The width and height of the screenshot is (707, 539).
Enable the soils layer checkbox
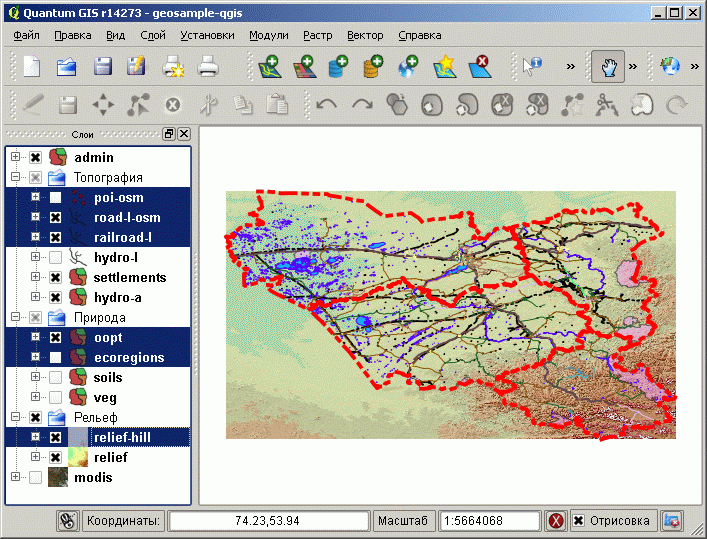coord(56,378)
